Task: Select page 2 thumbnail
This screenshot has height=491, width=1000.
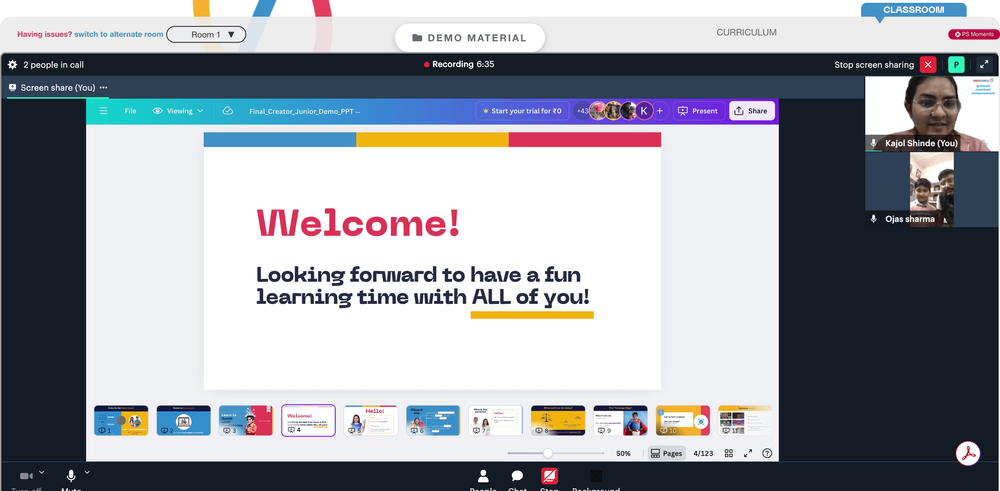Action: [184, 420]
